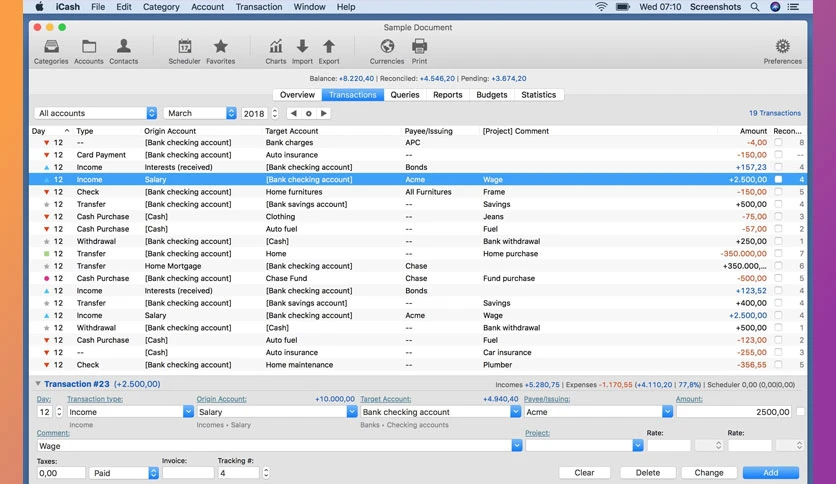The height and width of the screenshot is (484, 836).
Task: Click the Day field stepper
Action: click(59, 412)
